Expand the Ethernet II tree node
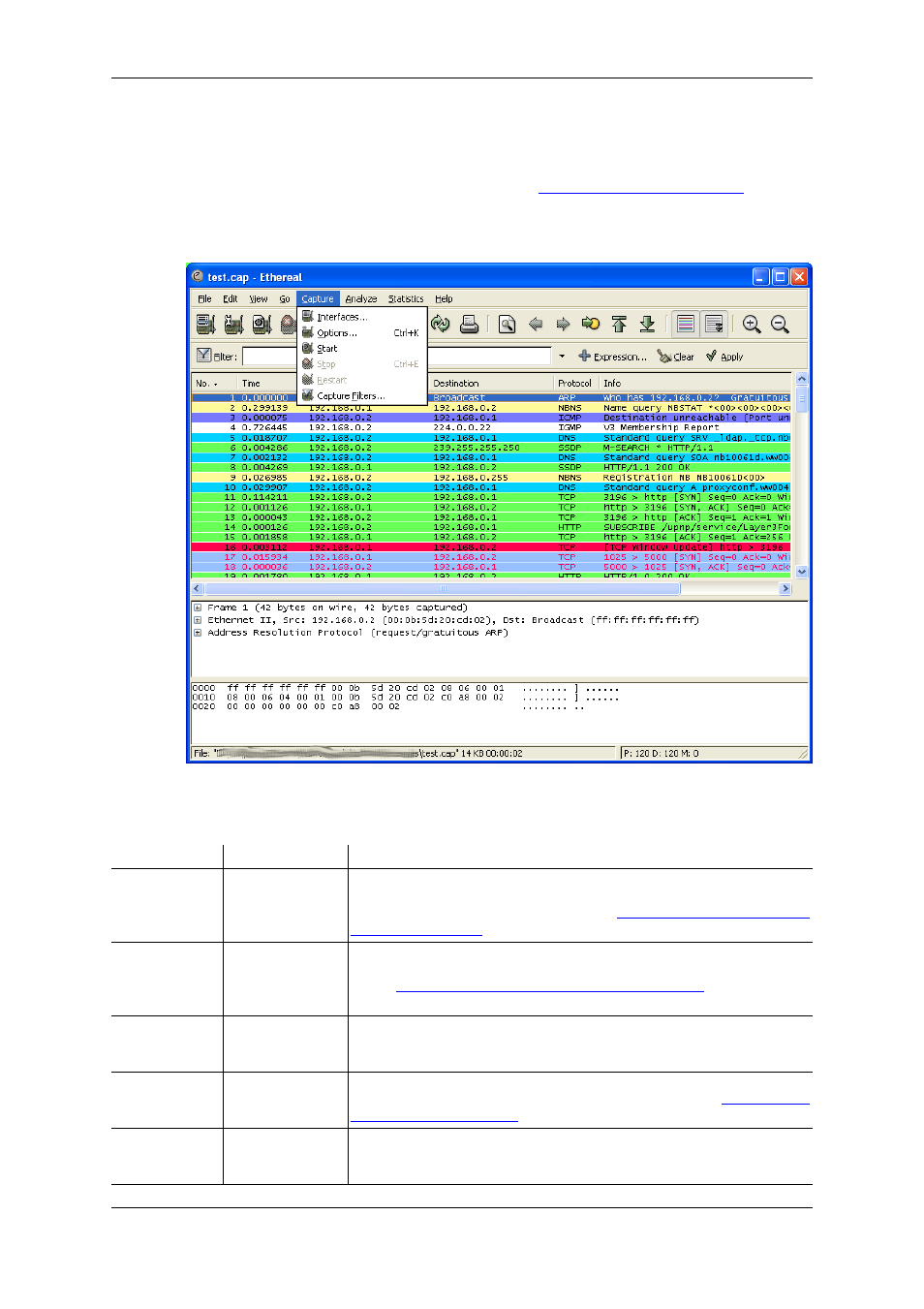924x1309 pixels. pos(198,620)
